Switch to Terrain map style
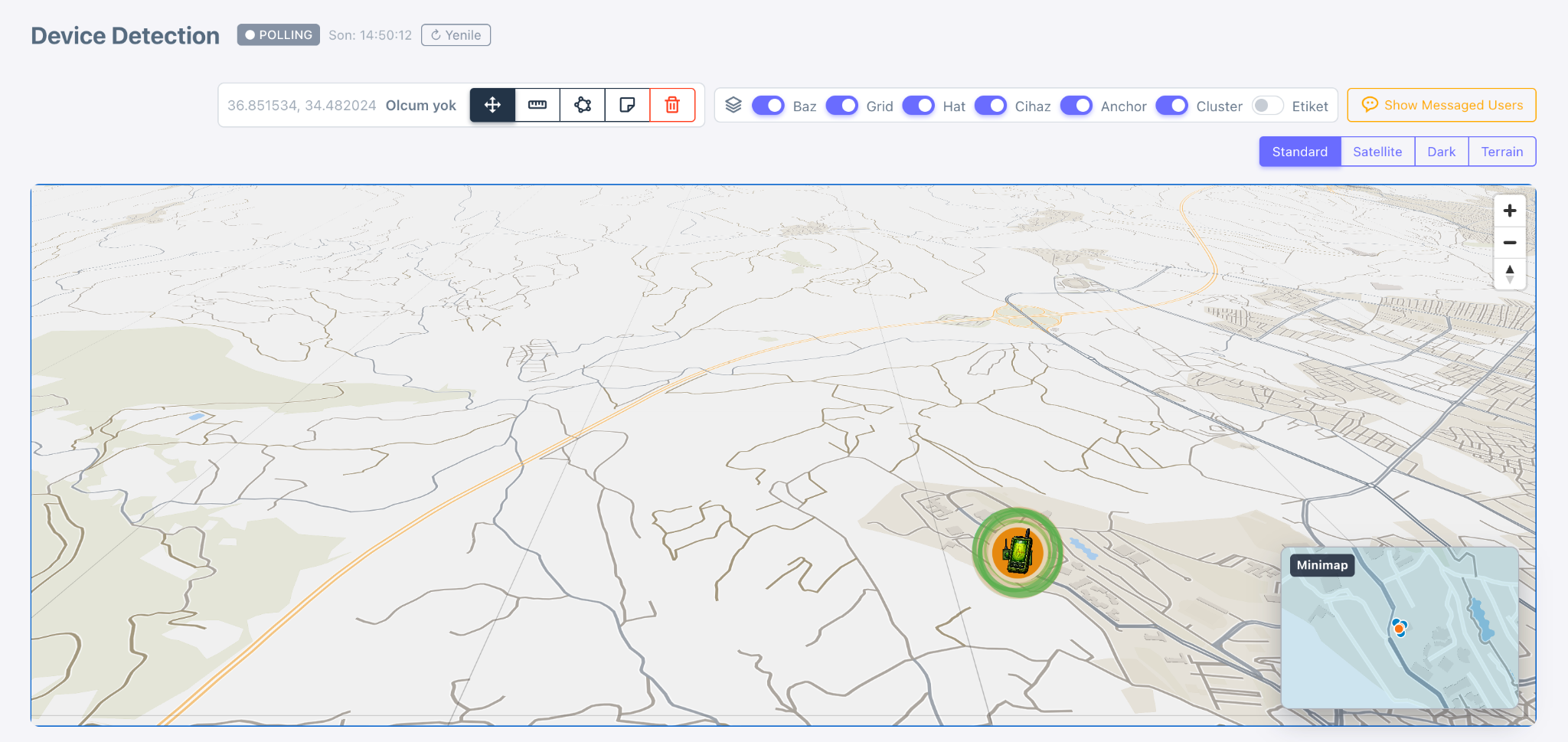Viewport: 1568px width, 742px height. 1502,152
